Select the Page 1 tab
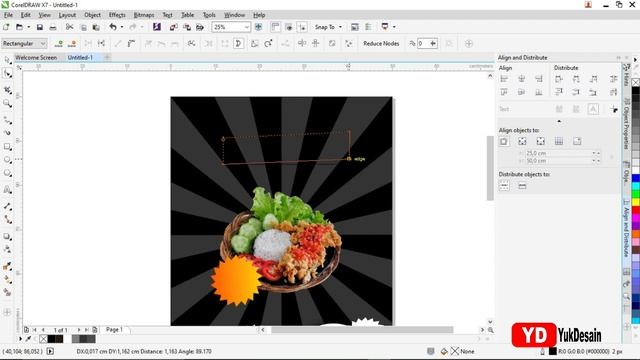640x360 pixels. [114, 329]
